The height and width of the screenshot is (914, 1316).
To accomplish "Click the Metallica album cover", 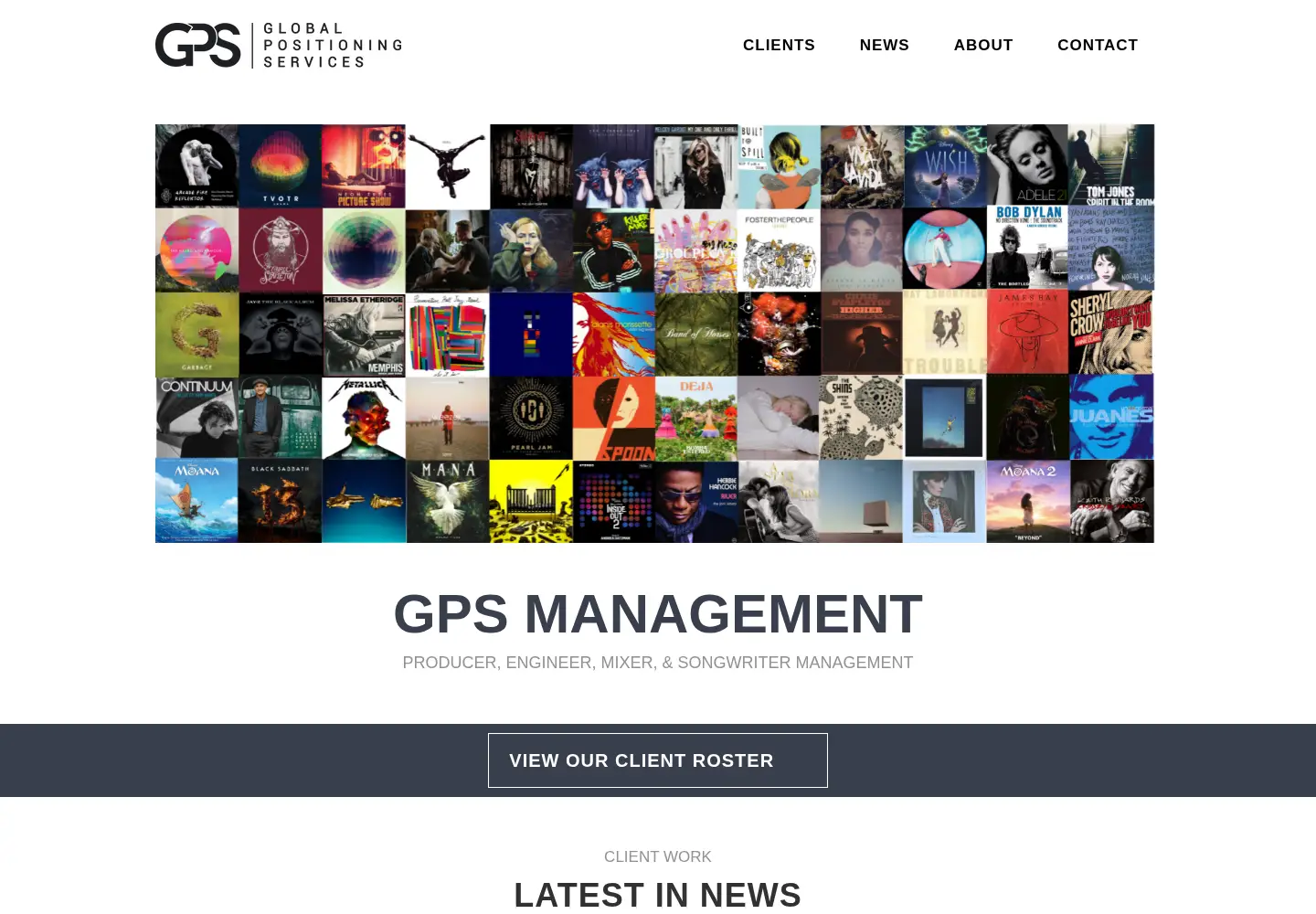I will coord(364,418).
